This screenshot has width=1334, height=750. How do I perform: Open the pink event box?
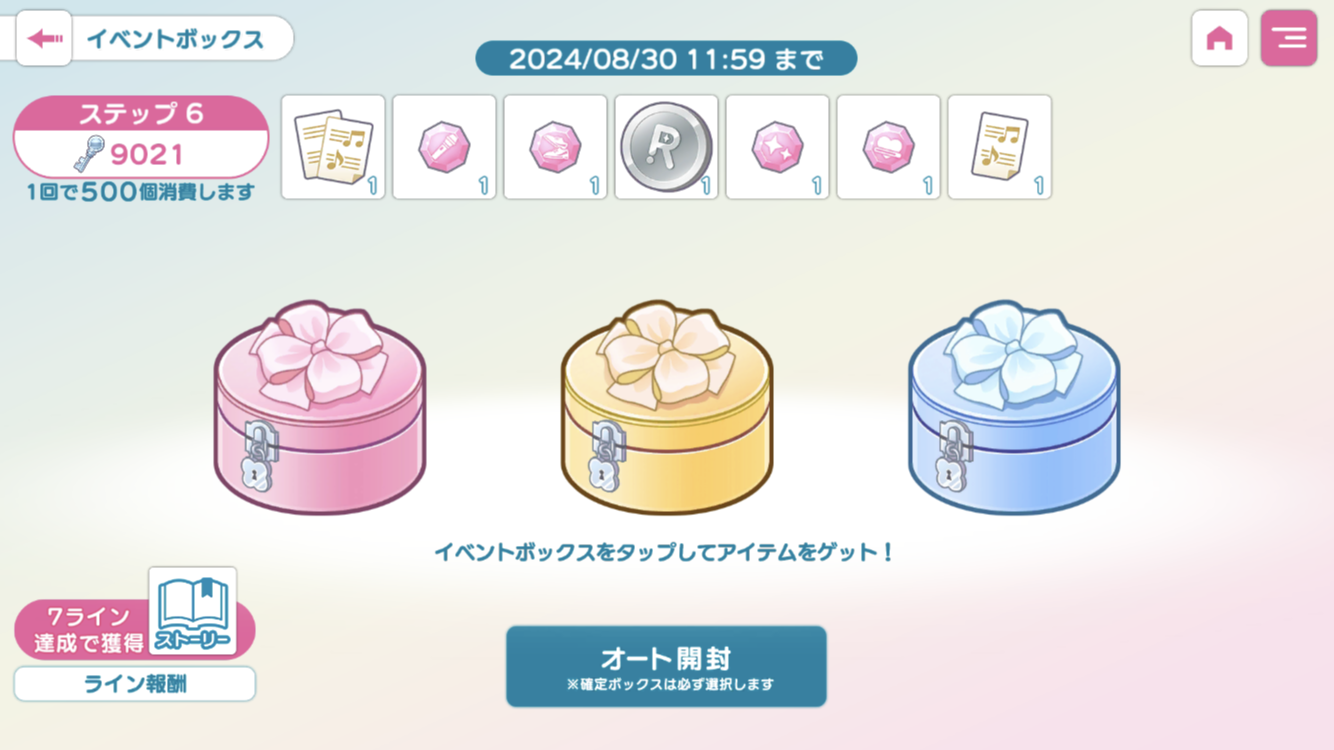coord(320,407)
